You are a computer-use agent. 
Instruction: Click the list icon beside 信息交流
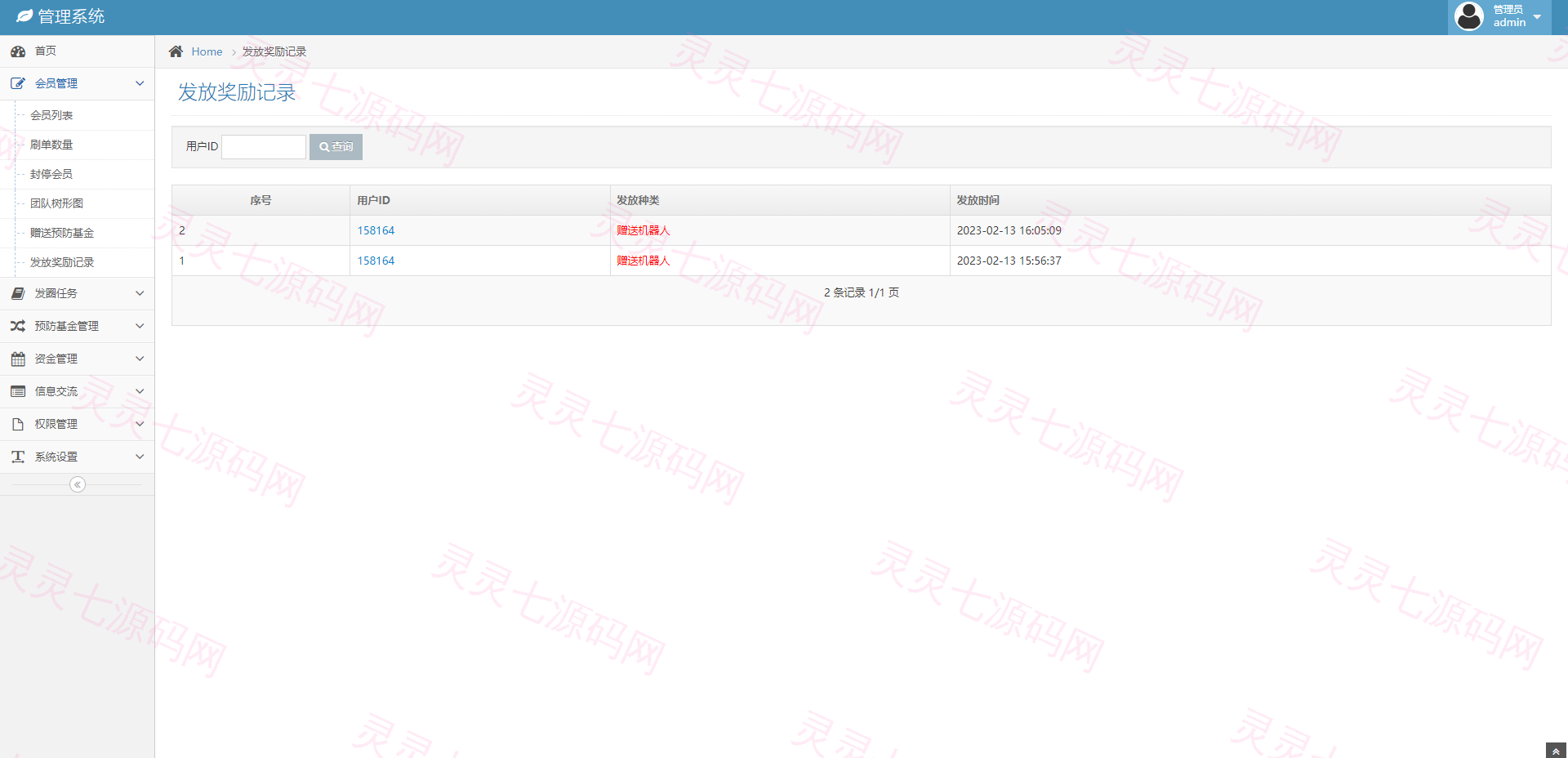tap(18, 391)
